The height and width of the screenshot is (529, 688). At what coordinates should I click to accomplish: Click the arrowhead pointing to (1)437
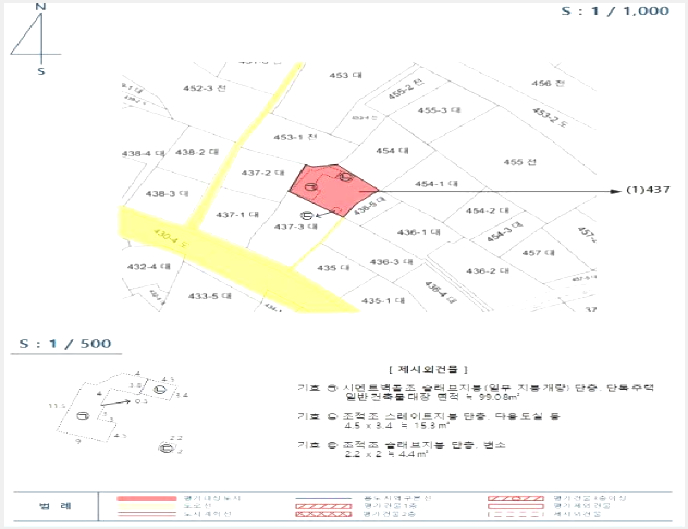[616, 191]
